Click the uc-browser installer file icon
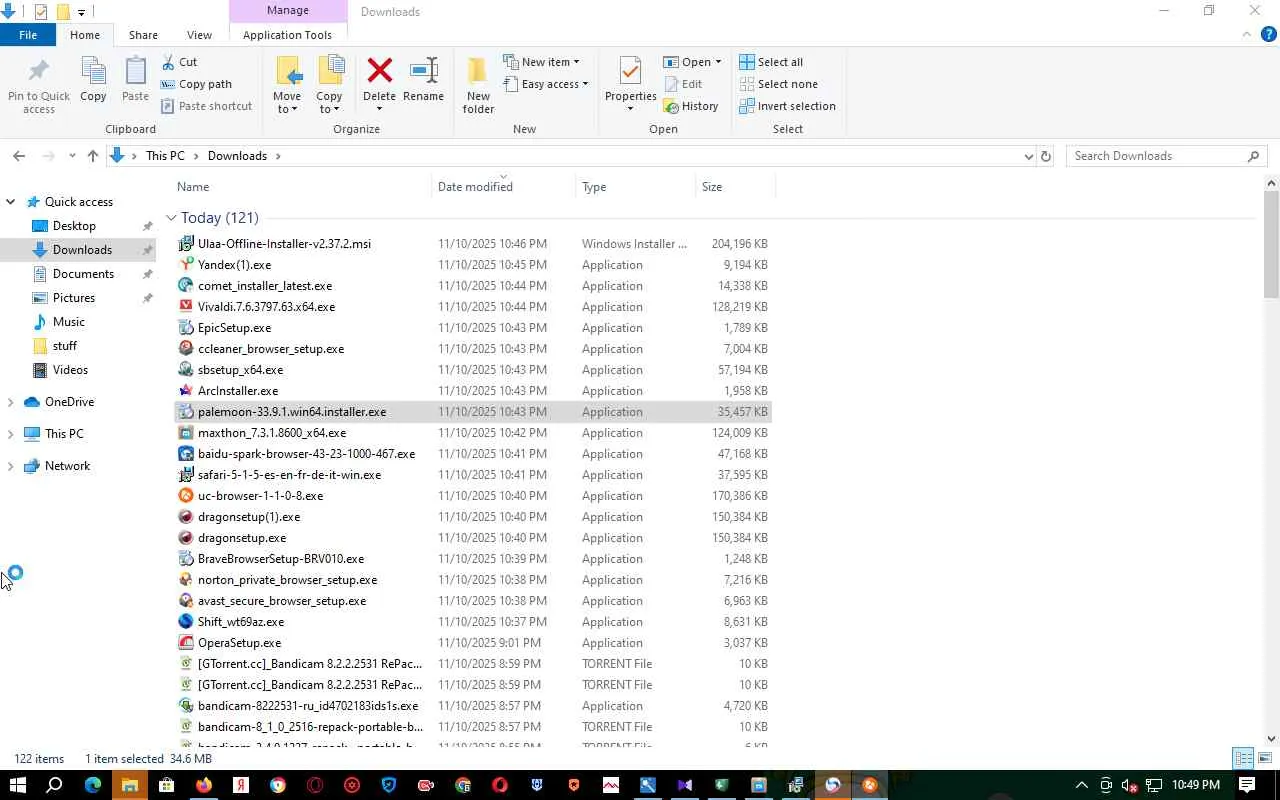Image resolution: width=1280 pixels, height=800 pixels. point(186,496)
